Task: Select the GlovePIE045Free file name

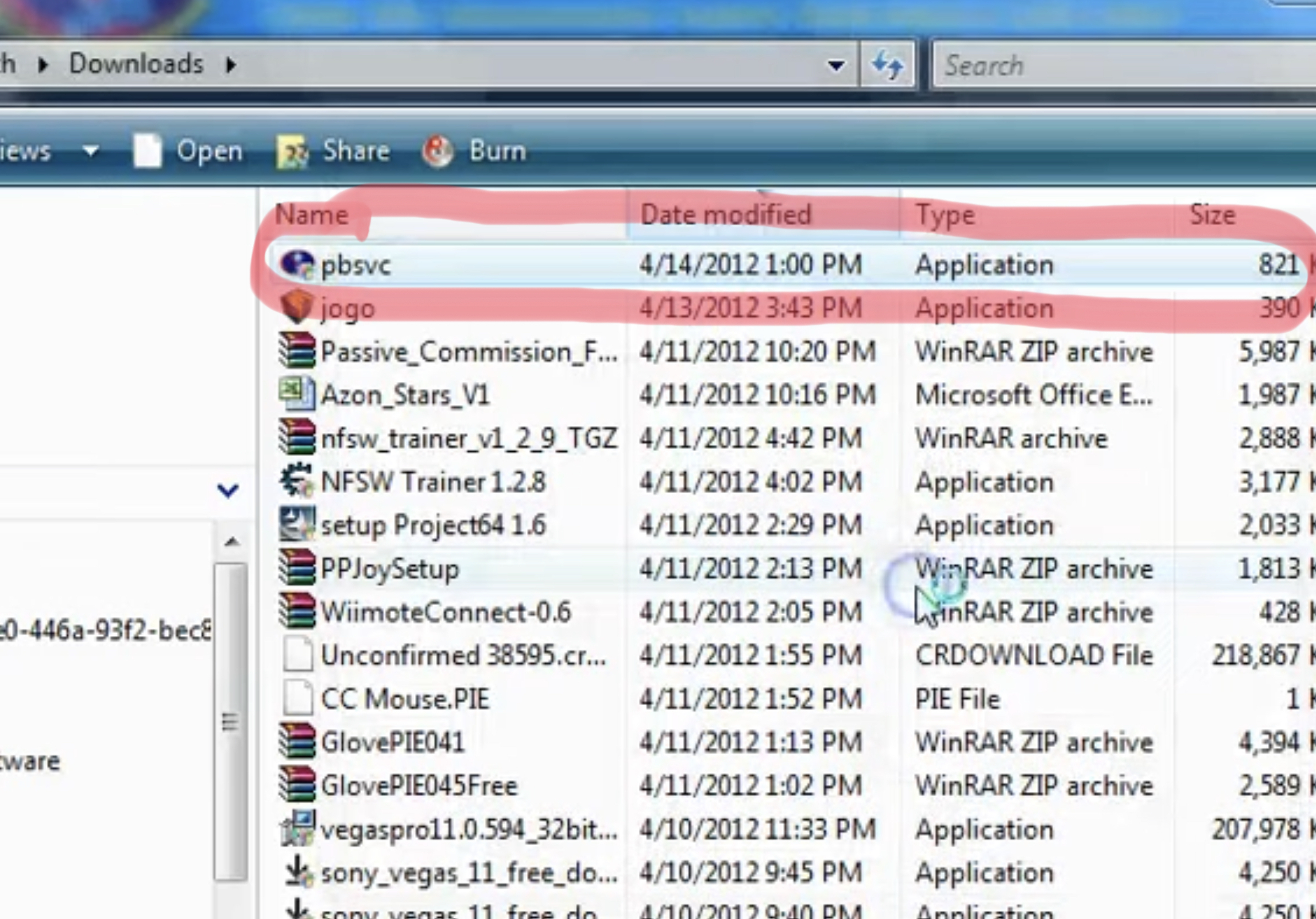Action: (x=419, y=786)
